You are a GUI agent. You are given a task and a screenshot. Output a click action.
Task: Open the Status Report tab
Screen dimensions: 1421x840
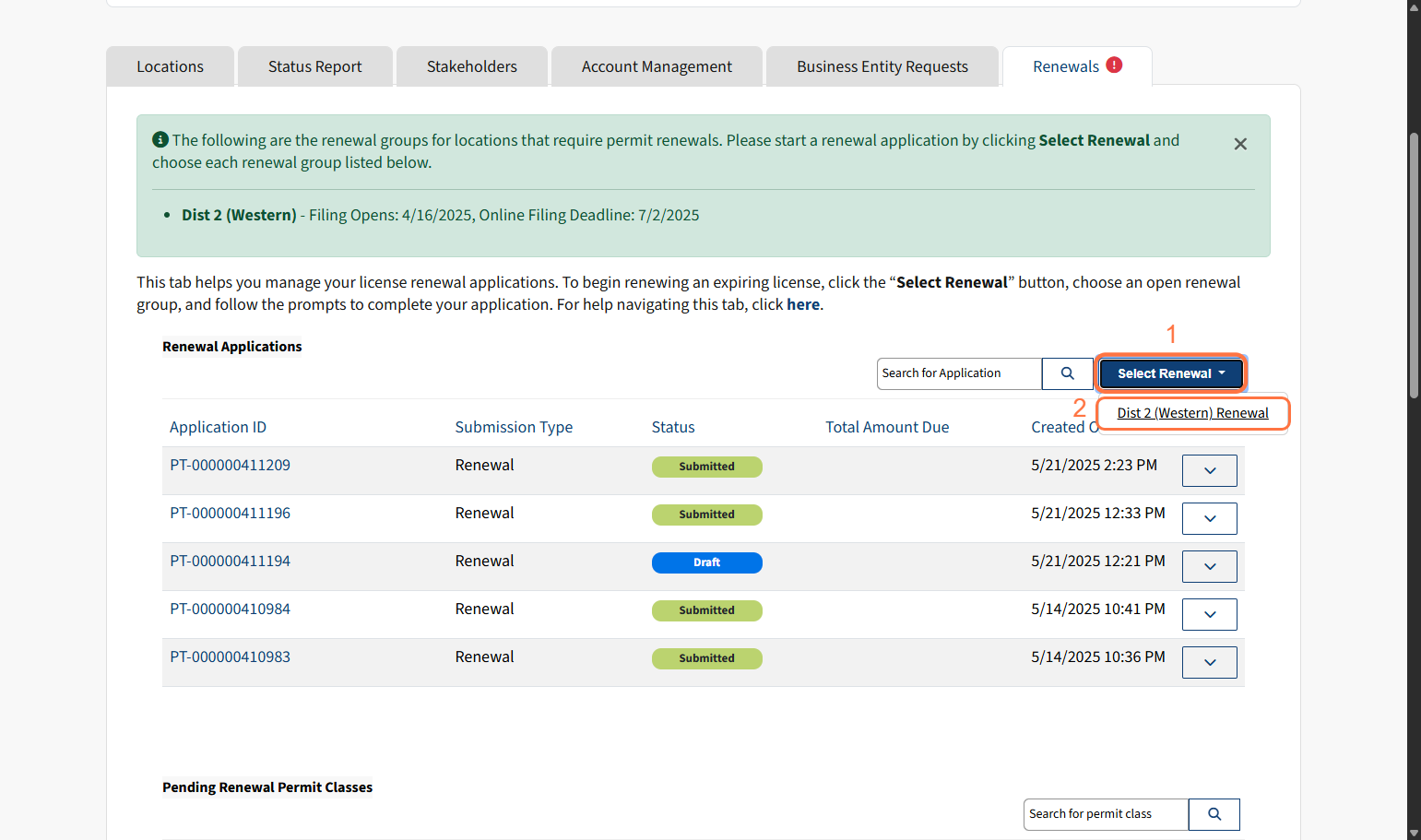[x=315, y=66]
